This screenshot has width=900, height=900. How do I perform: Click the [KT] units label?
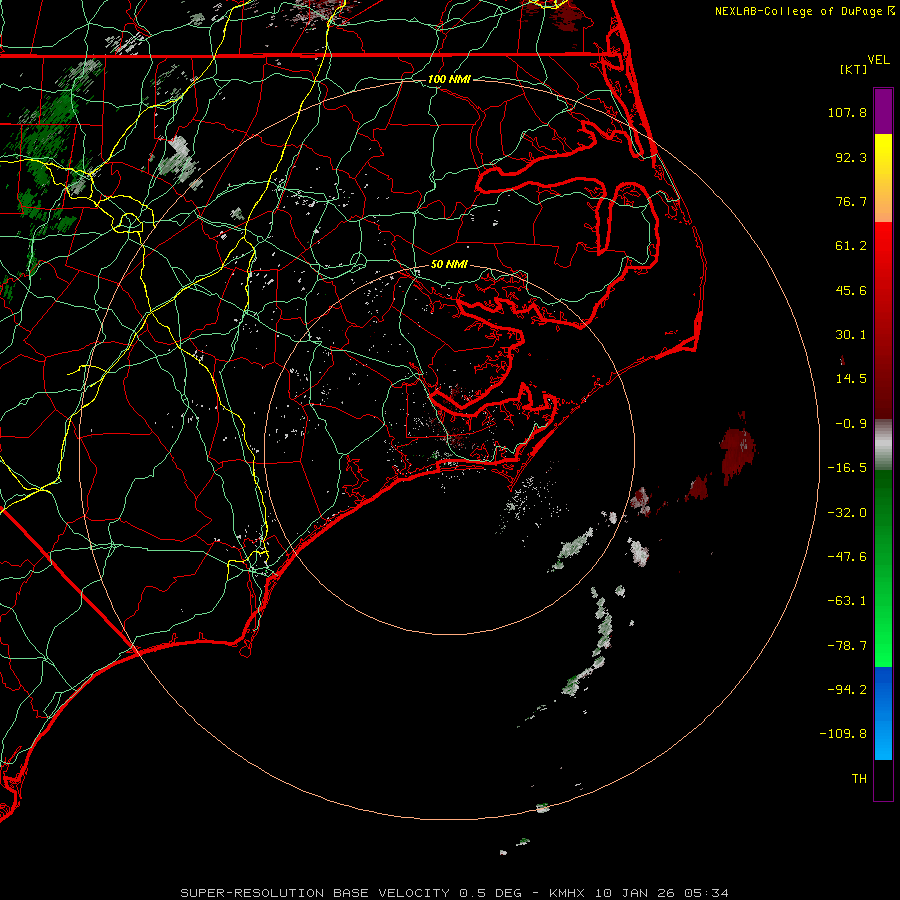[x=854, y=69]
